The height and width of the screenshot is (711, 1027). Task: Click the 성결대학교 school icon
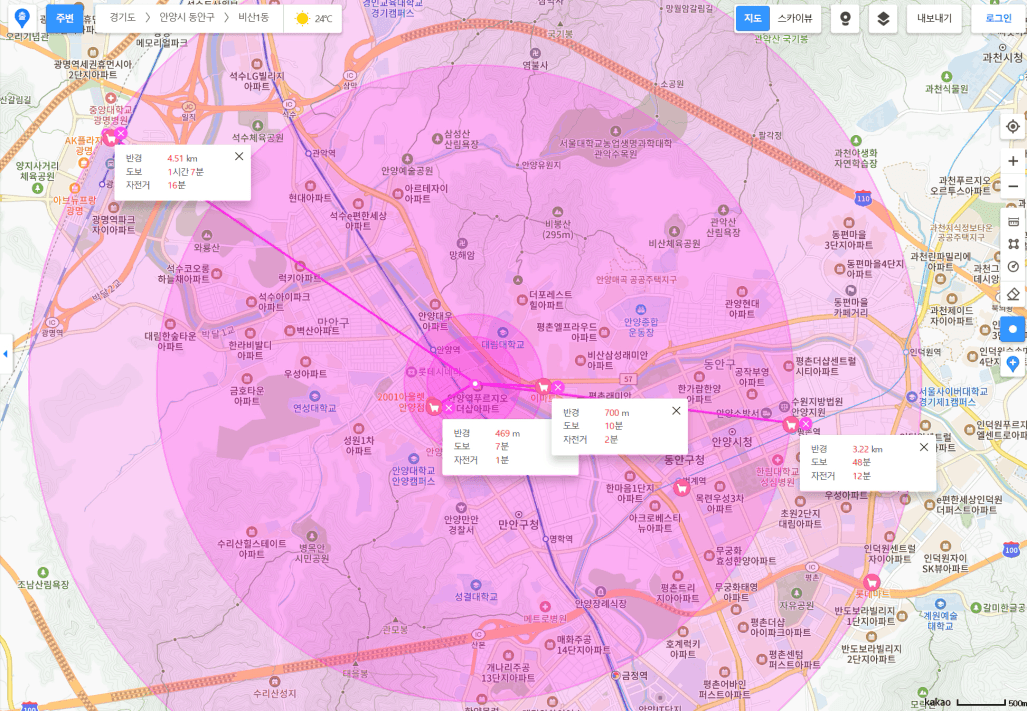(x=476, y=585)
